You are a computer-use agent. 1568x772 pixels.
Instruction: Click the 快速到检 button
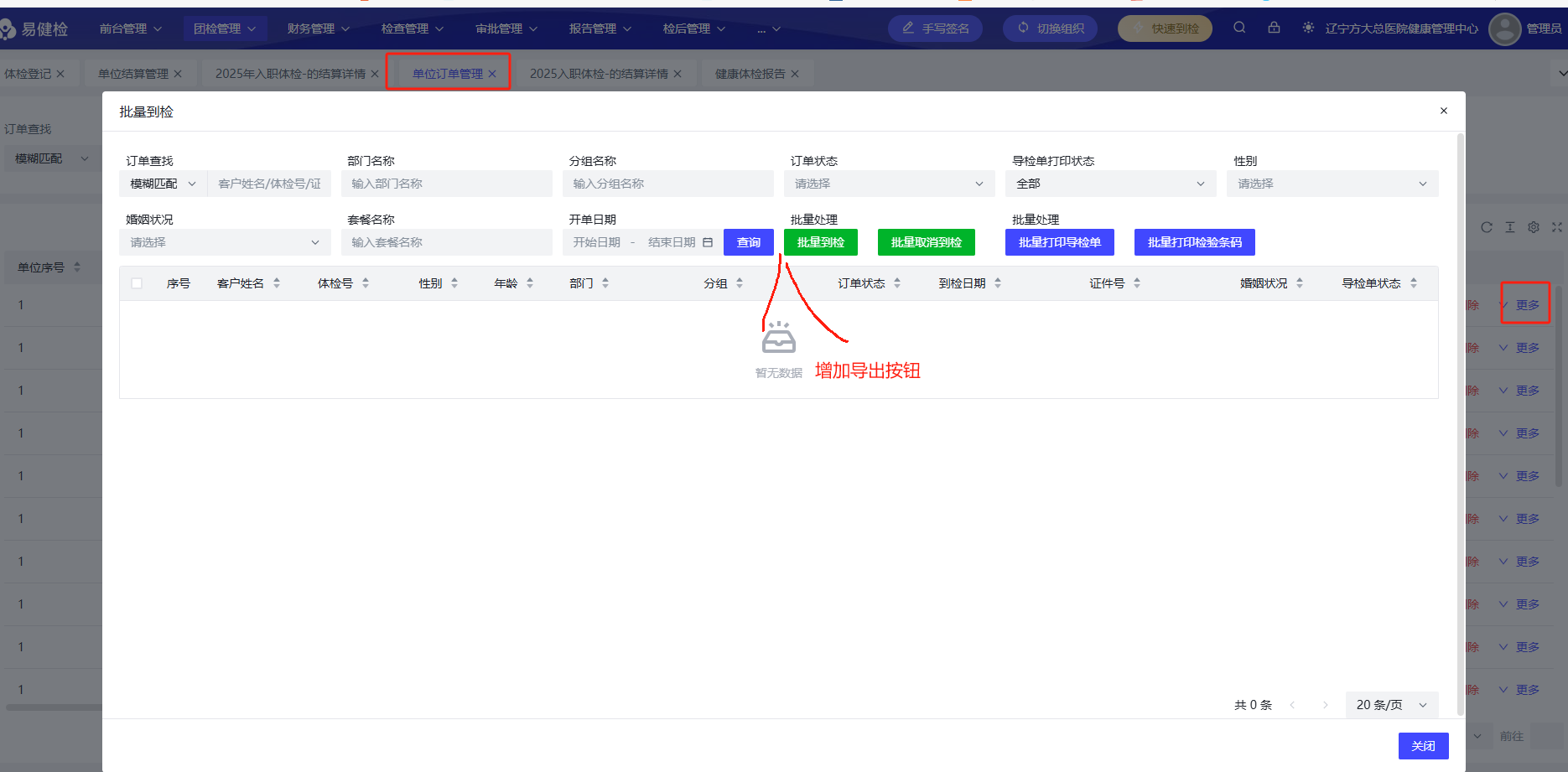1166,28
